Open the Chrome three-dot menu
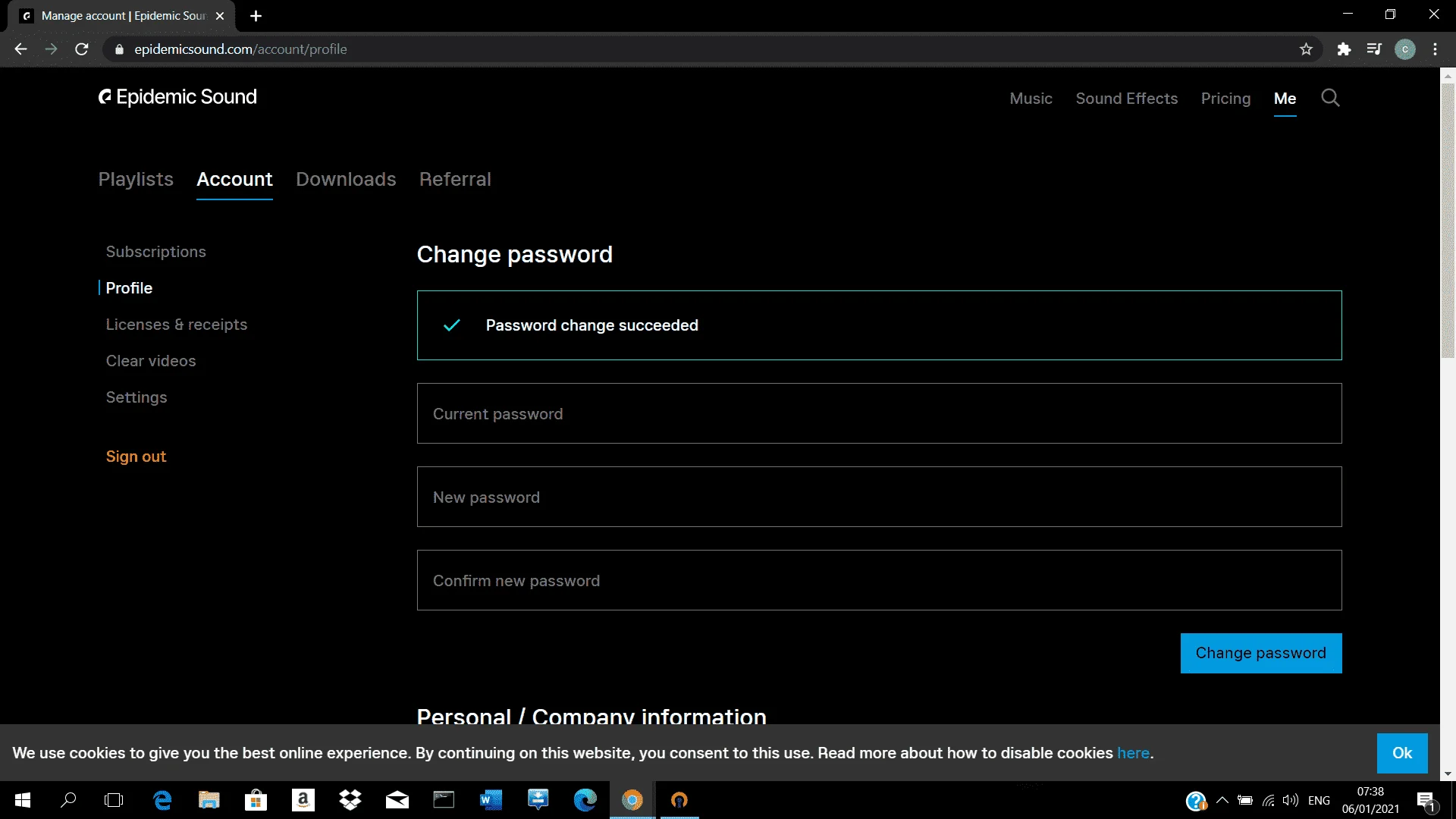 (1436, 49)
